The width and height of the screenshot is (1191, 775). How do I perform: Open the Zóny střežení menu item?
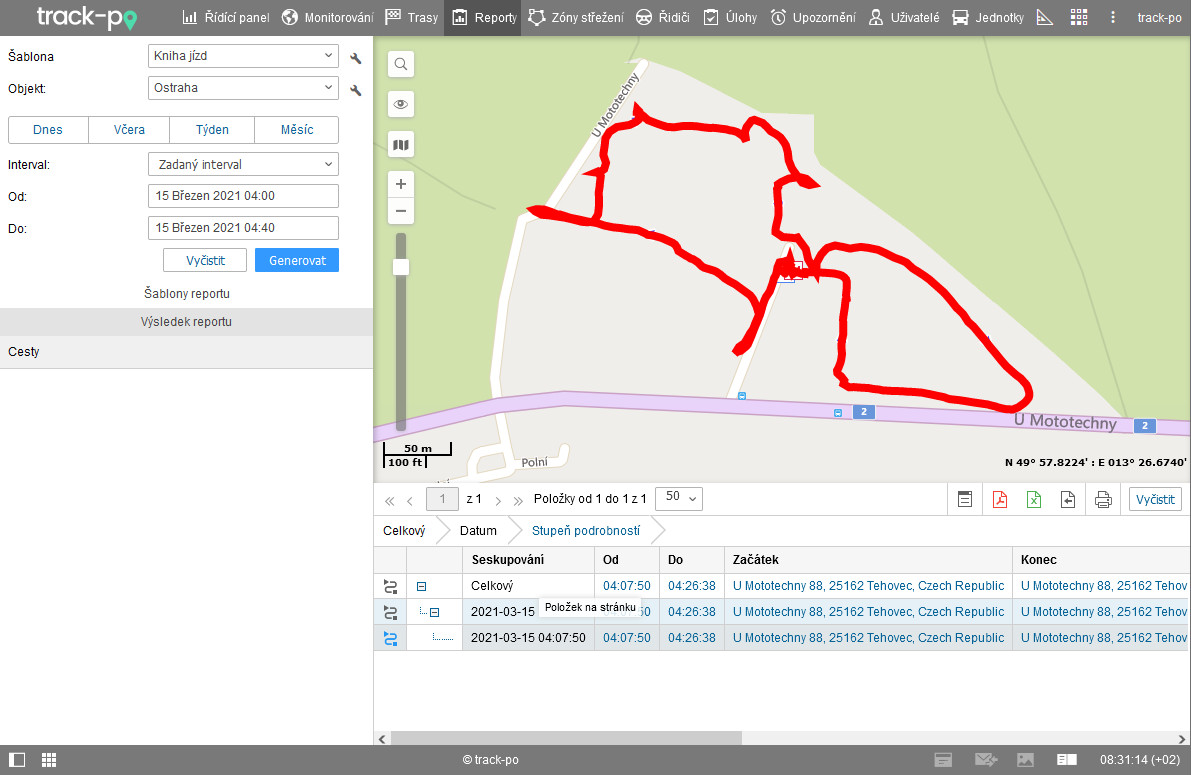coord(576,18)
